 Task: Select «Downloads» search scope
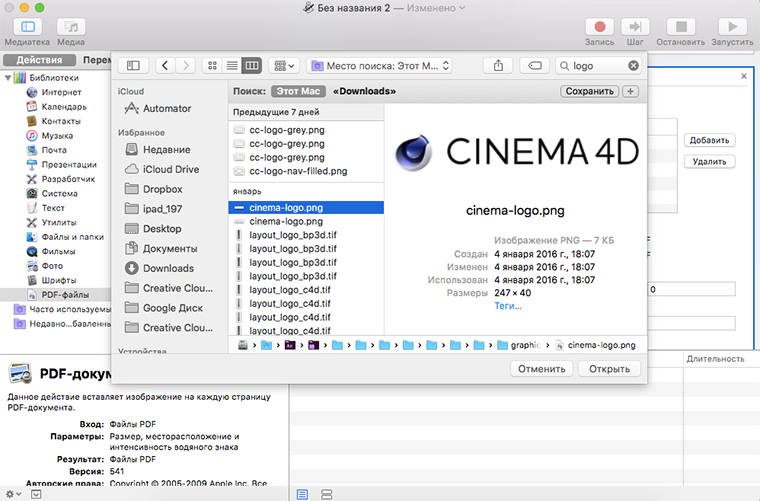(364, 91)
